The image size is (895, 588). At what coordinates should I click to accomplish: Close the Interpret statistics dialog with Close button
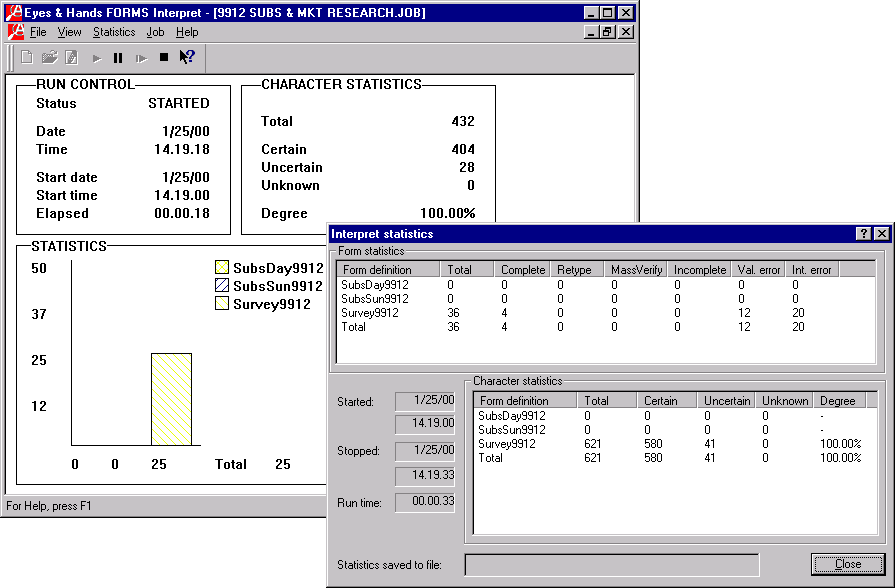847,564
